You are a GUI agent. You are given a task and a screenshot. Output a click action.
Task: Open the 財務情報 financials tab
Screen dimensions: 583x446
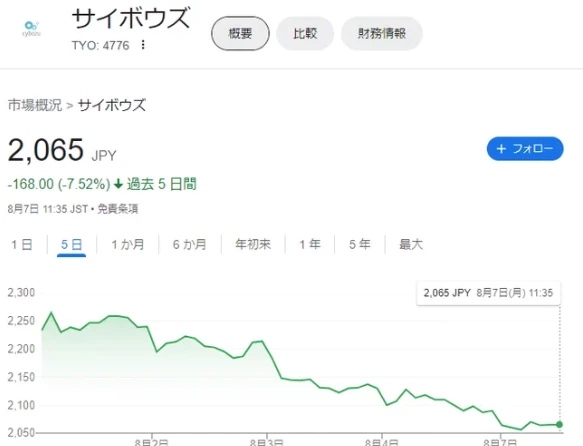[x=382, y=33]
